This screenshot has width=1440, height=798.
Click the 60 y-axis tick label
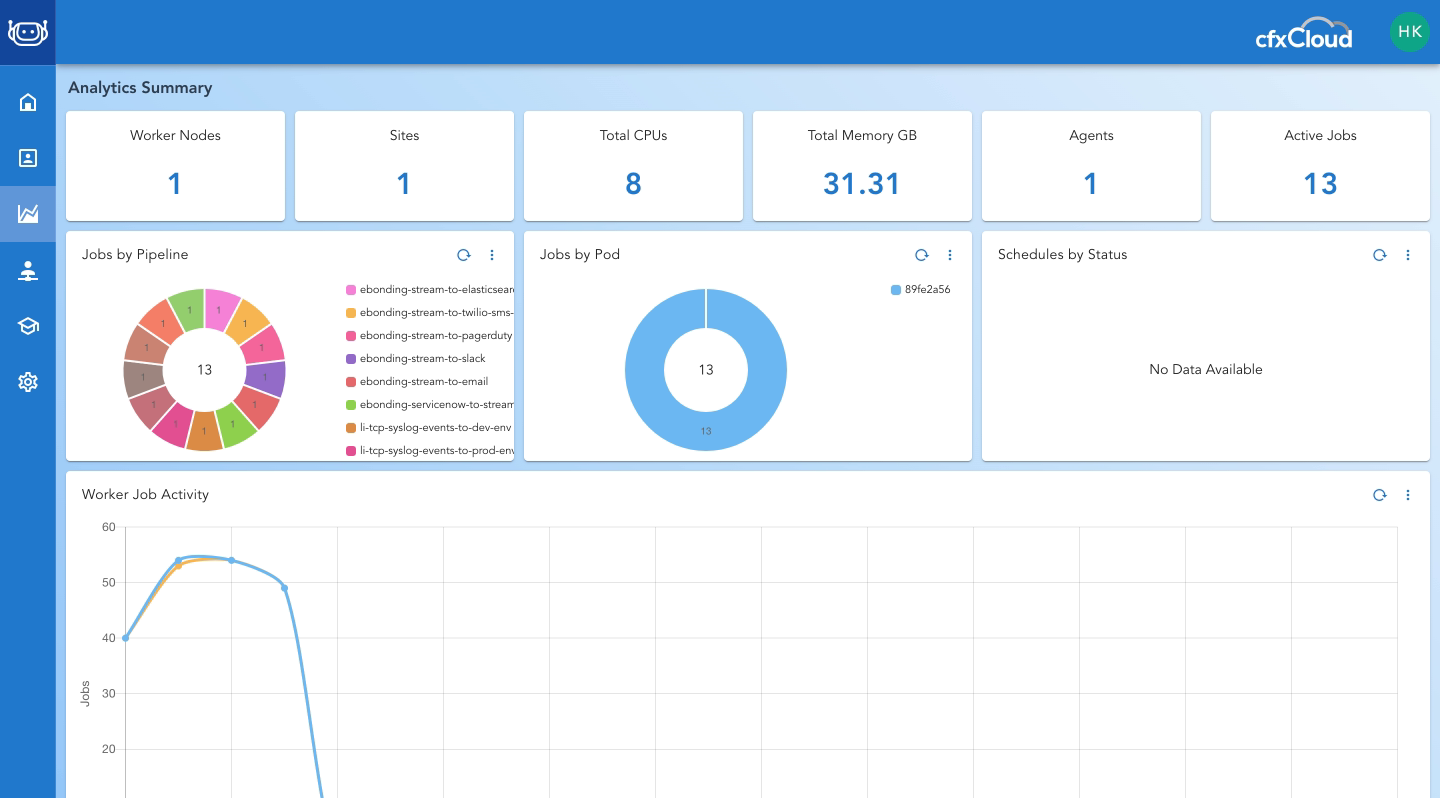[109, 527]
